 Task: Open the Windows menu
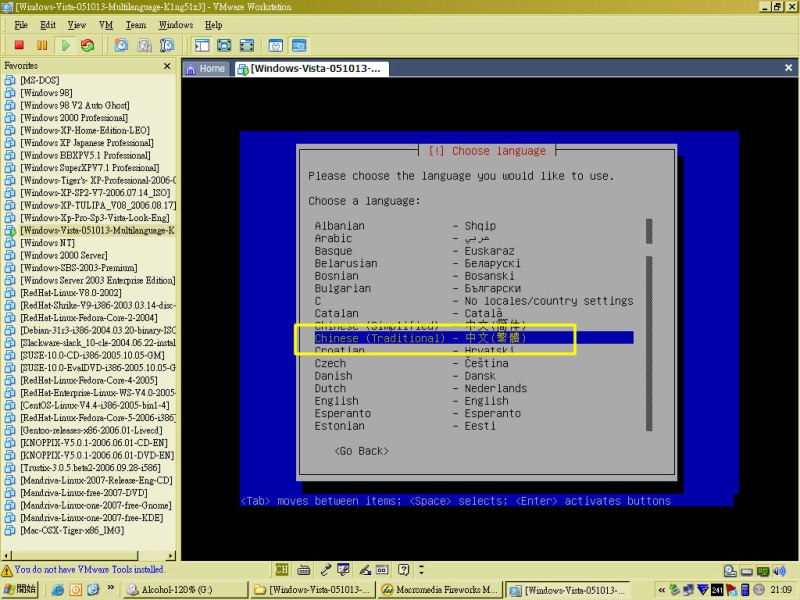(176, 24)
